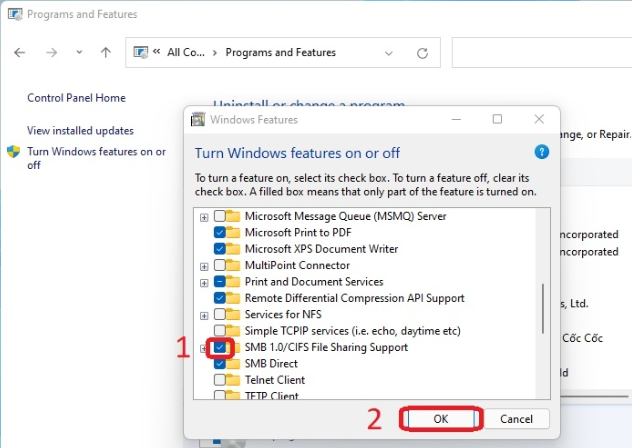Open the blue help question mark icon
Viewport: 632px width, 448px height.
542,152
